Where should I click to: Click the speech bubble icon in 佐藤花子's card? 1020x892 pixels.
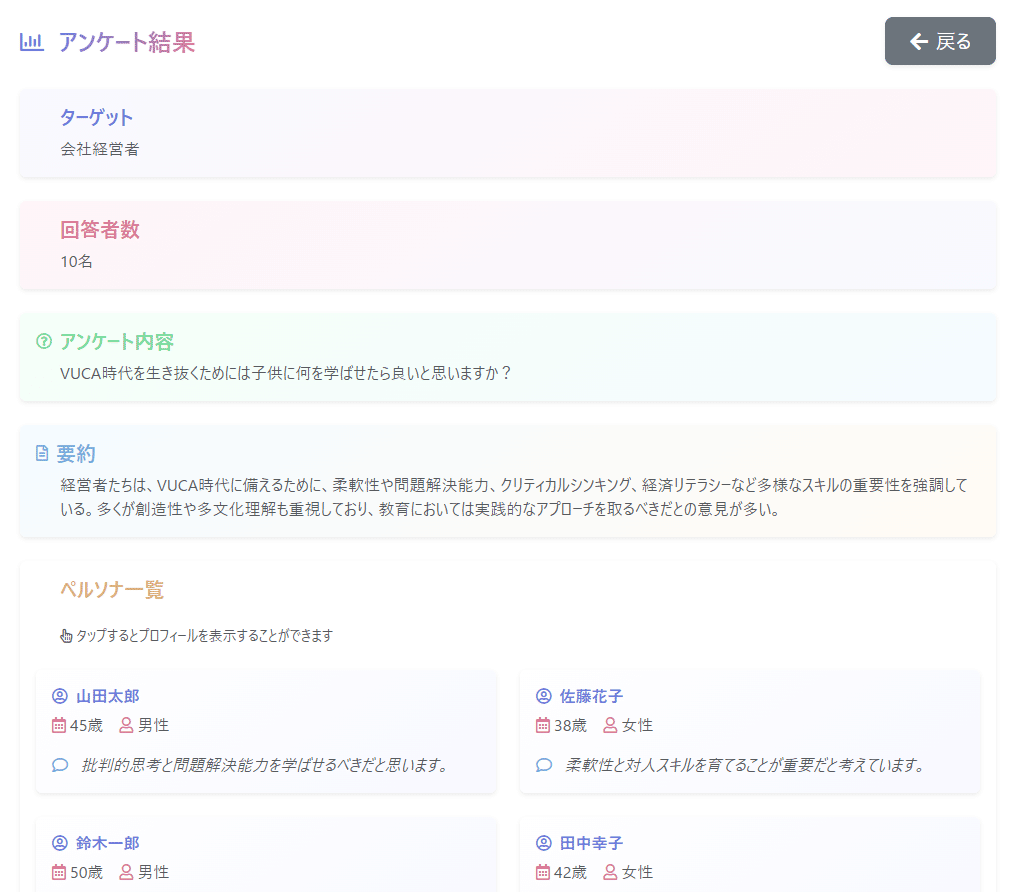(x=544, y=765)
